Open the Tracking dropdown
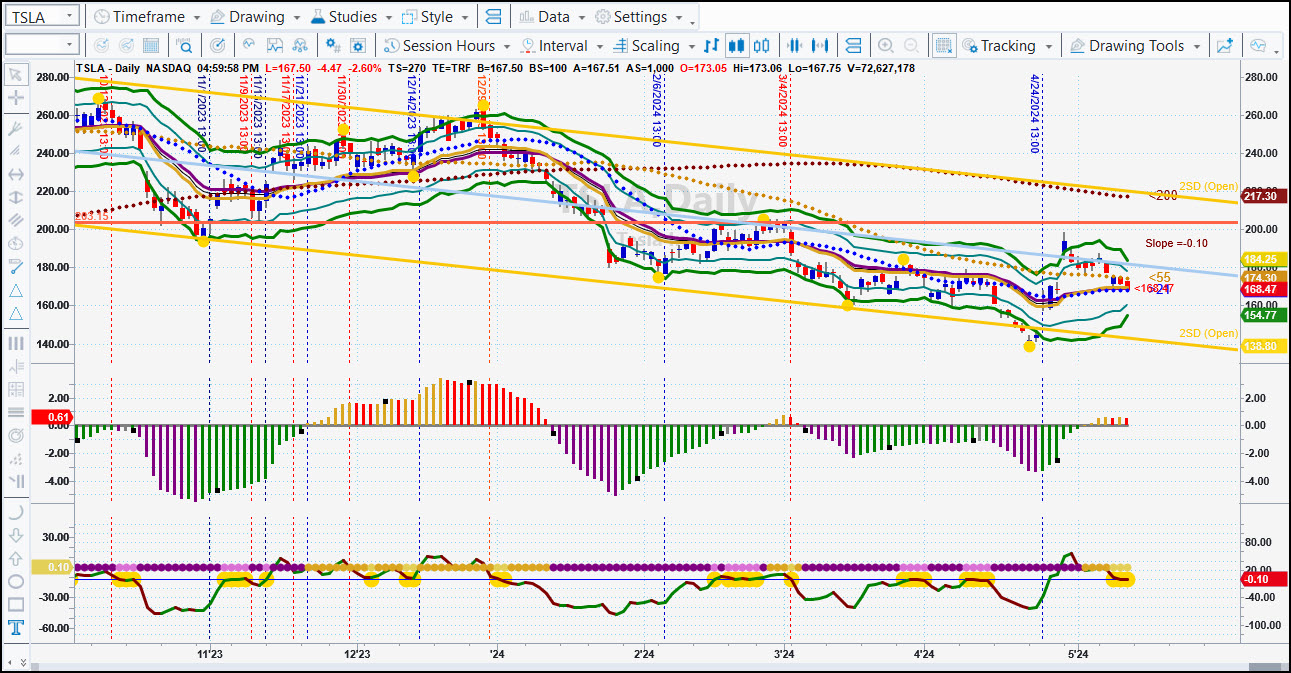The width and height of the screenshot is (1291, 673). (1007, 45)
